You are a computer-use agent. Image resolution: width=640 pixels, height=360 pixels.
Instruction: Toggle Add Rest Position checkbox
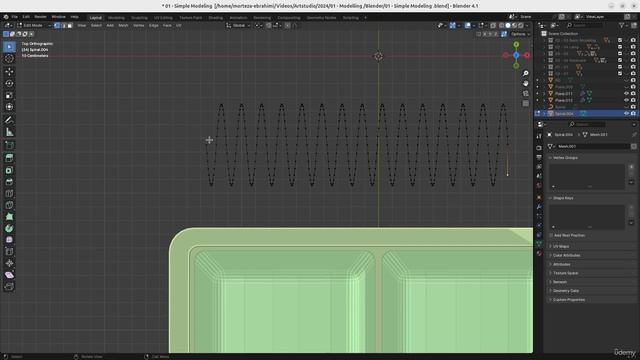[551, 236]
